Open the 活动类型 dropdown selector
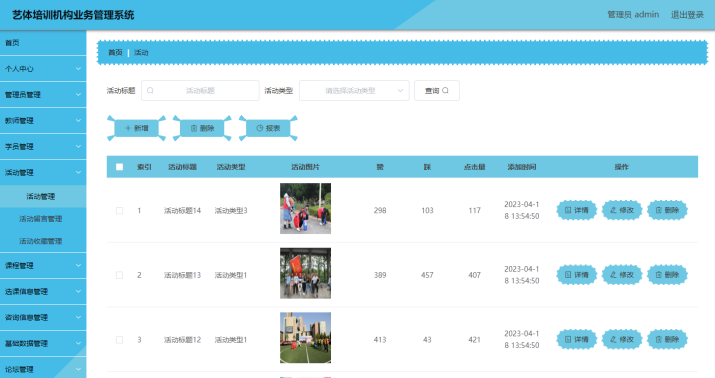This screenshot has height=378, width=715. pos(354,91)
